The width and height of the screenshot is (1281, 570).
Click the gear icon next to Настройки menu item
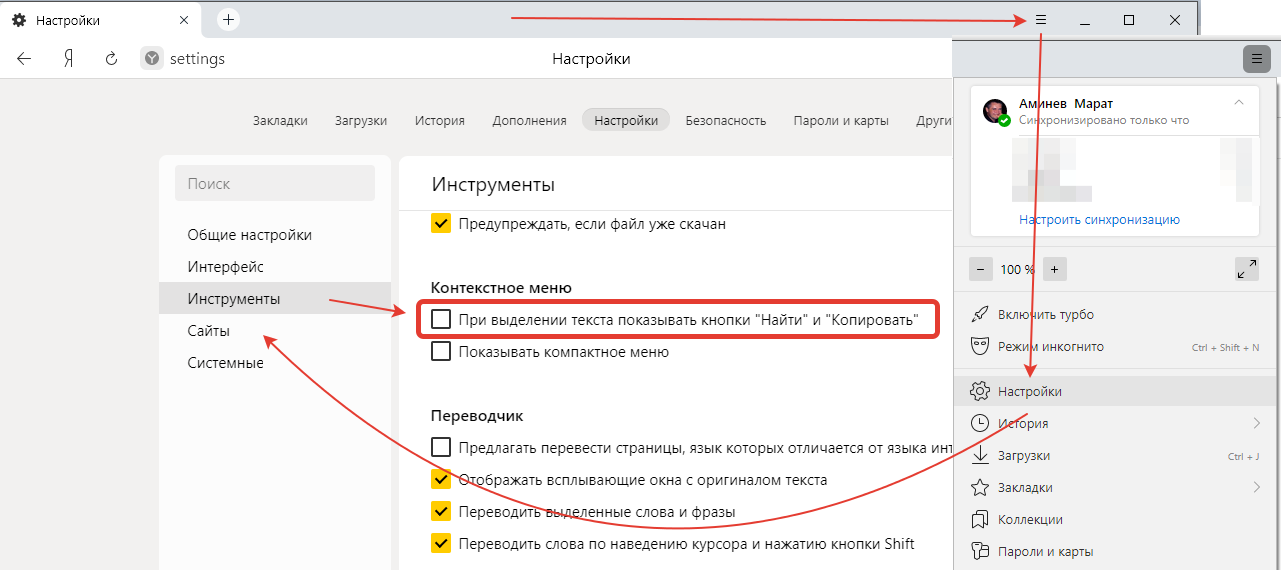(980, 391)
